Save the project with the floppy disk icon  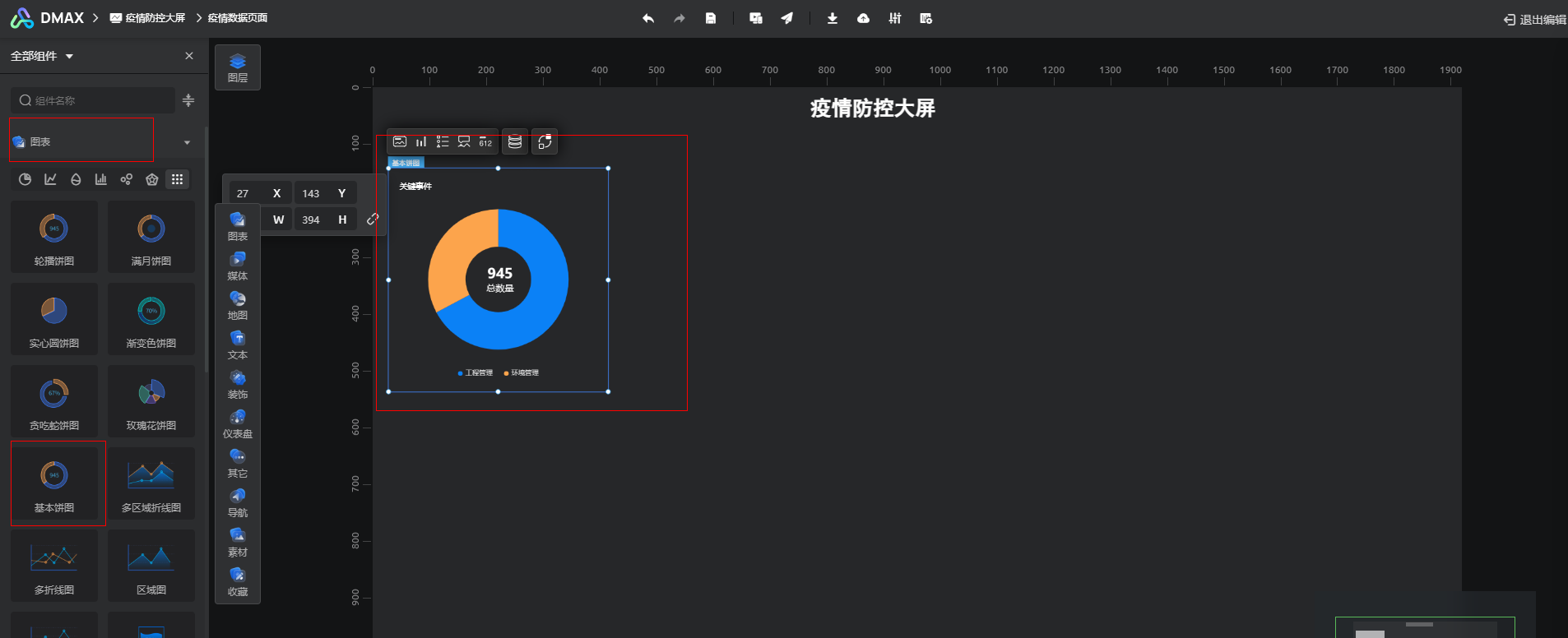(x=711, y=18)
